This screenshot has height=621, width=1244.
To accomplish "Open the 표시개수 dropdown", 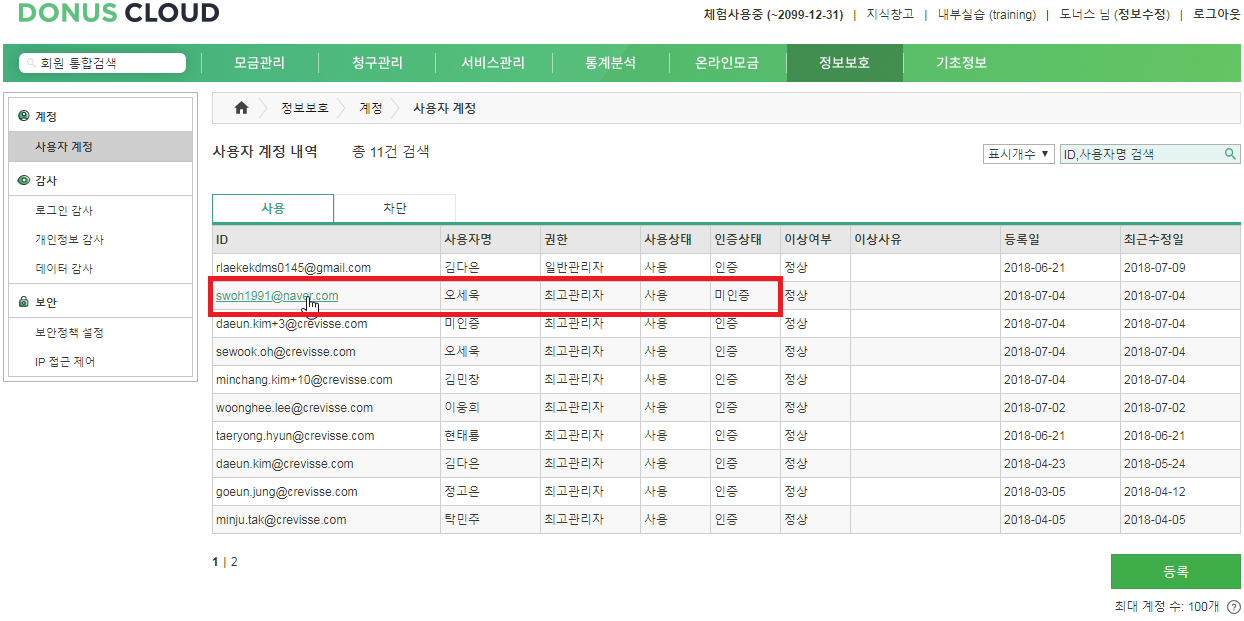I will pyautogui.click(x=1018, y=154).
